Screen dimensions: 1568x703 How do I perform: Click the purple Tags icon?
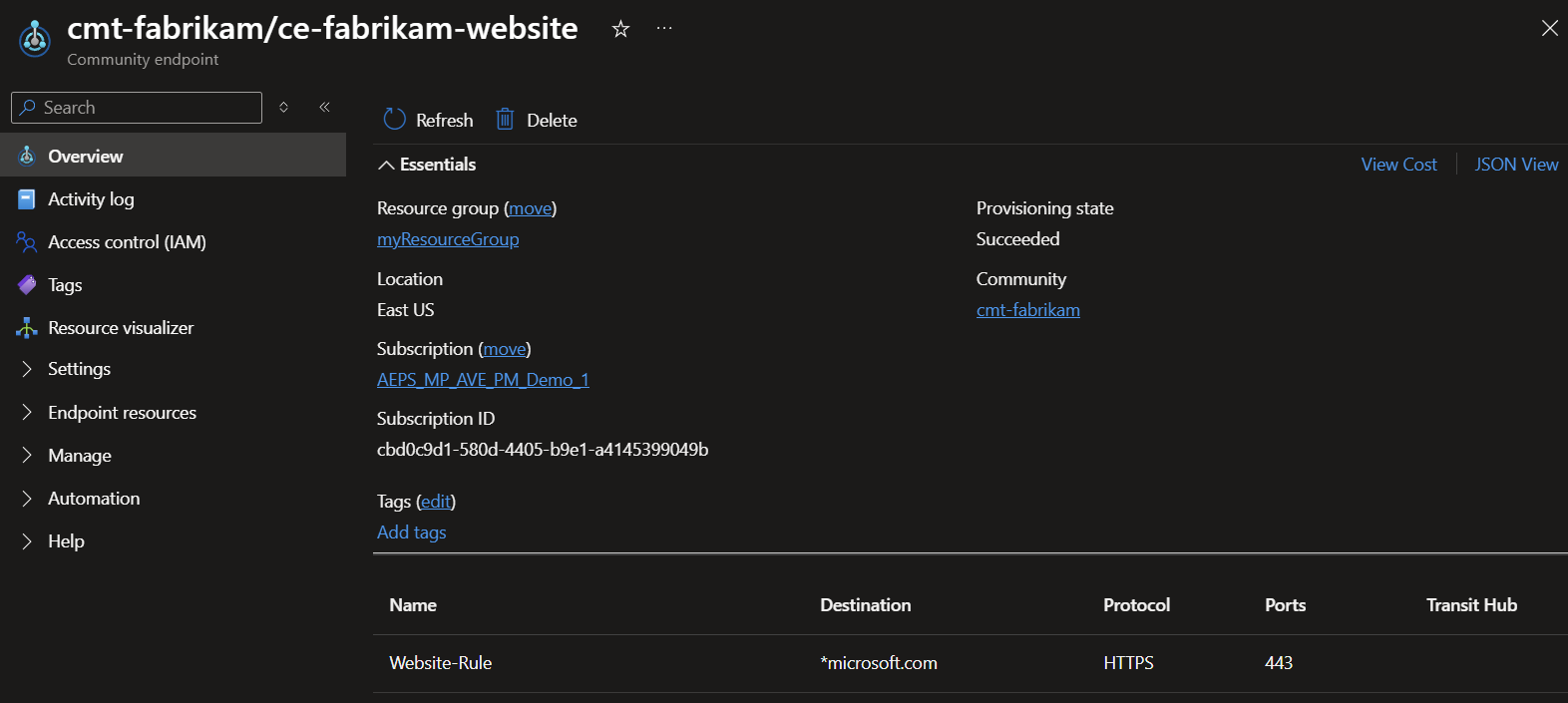(27, 285)
